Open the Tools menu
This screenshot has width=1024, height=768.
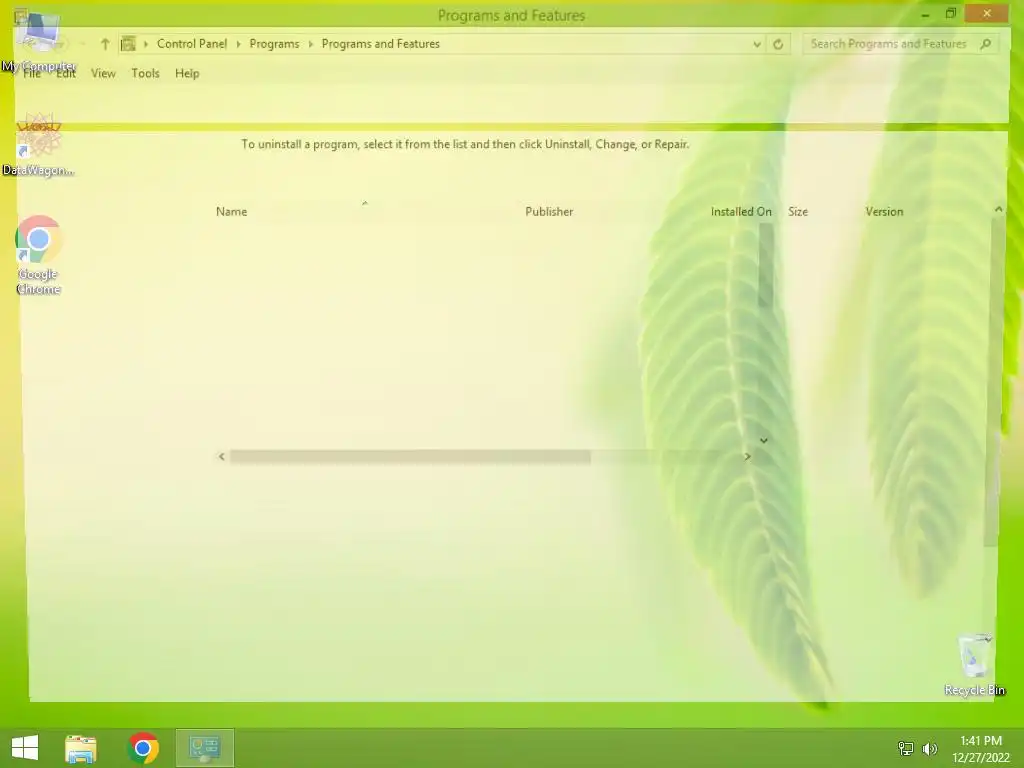[x=145, y=73]
